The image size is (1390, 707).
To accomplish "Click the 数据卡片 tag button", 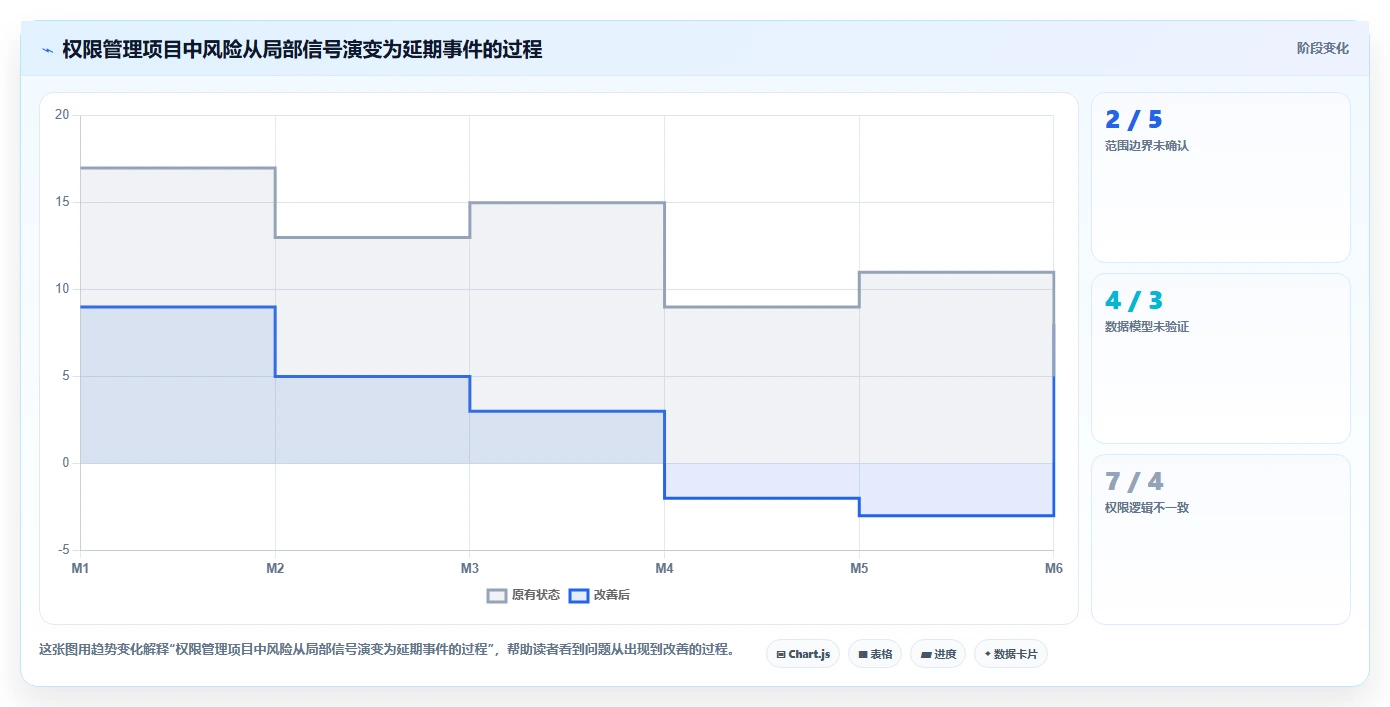I will (1011, 654).
